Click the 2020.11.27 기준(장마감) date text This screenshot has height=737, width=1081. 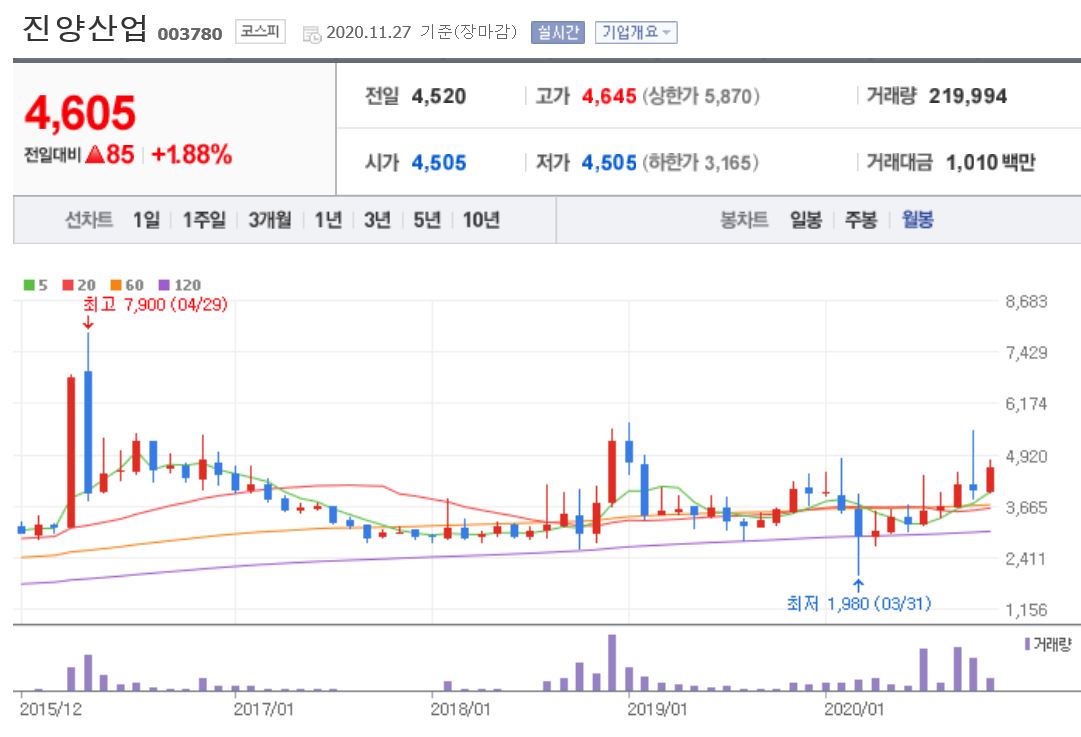(421, 32)
